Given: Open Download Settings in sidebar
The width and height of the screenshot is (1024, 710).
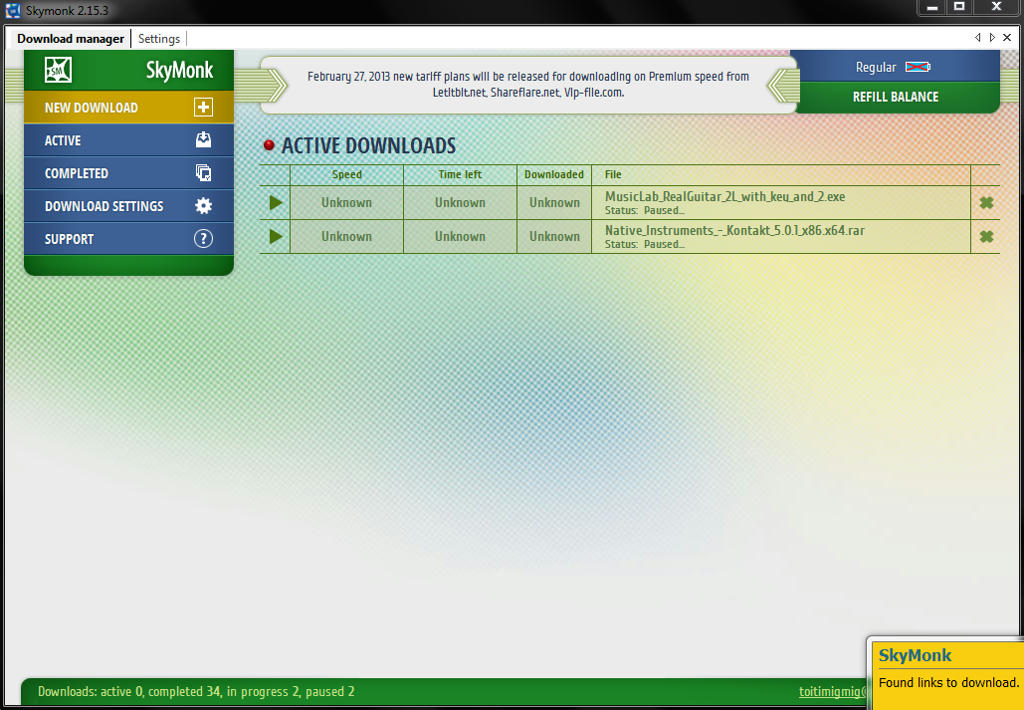Looking at the screenshot, I should coord(129,206).
